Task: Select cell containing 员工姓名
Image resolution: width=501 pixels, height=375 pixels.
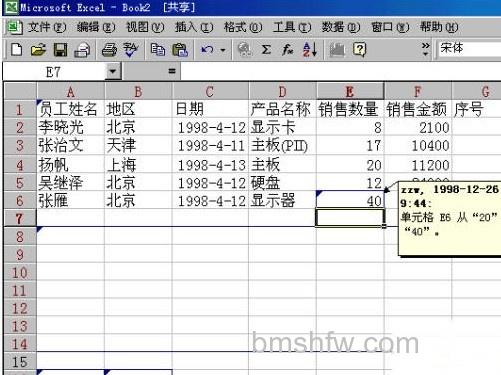Action: click(x=70, y=109)
